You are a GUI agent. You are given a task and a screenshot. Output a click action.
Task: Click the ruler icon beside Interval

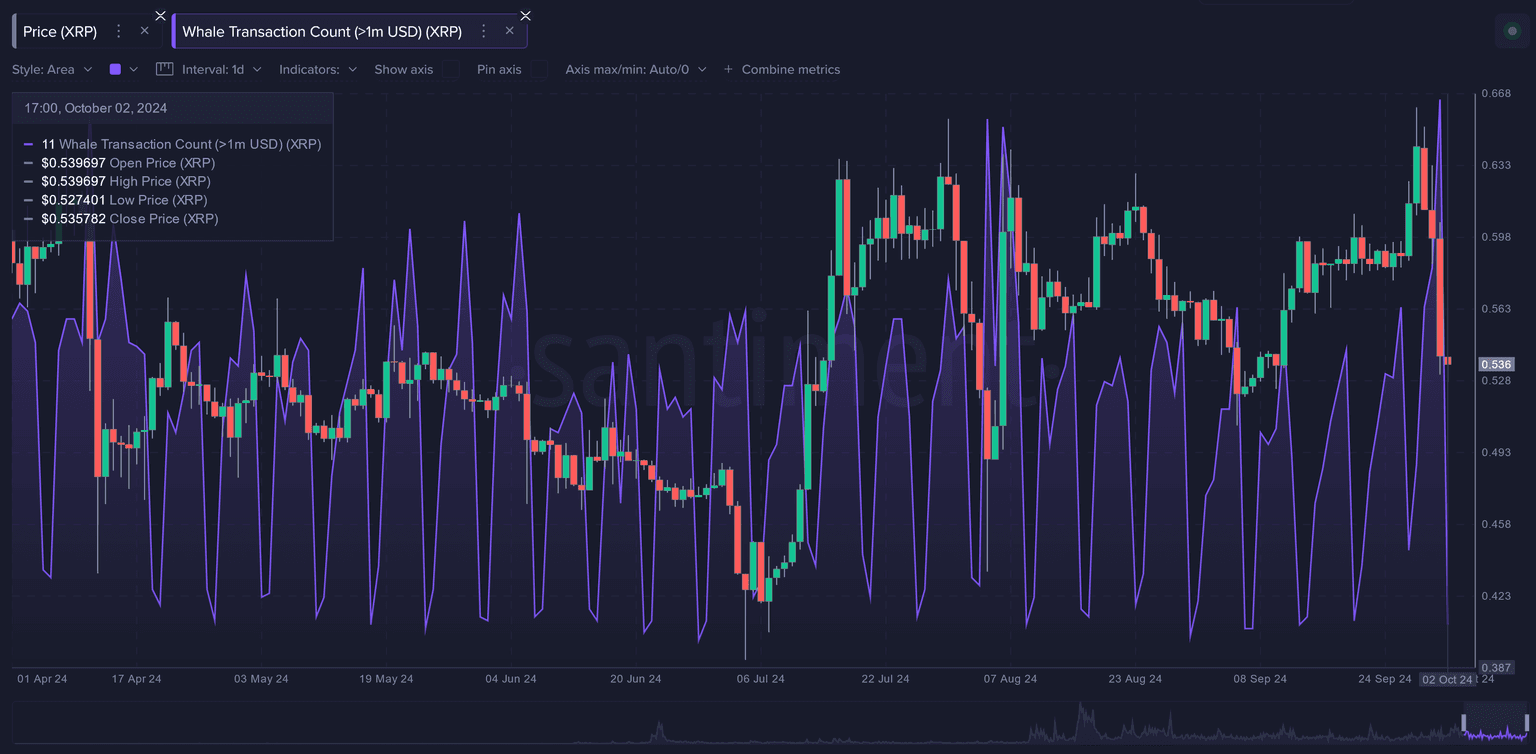point(165,70)
